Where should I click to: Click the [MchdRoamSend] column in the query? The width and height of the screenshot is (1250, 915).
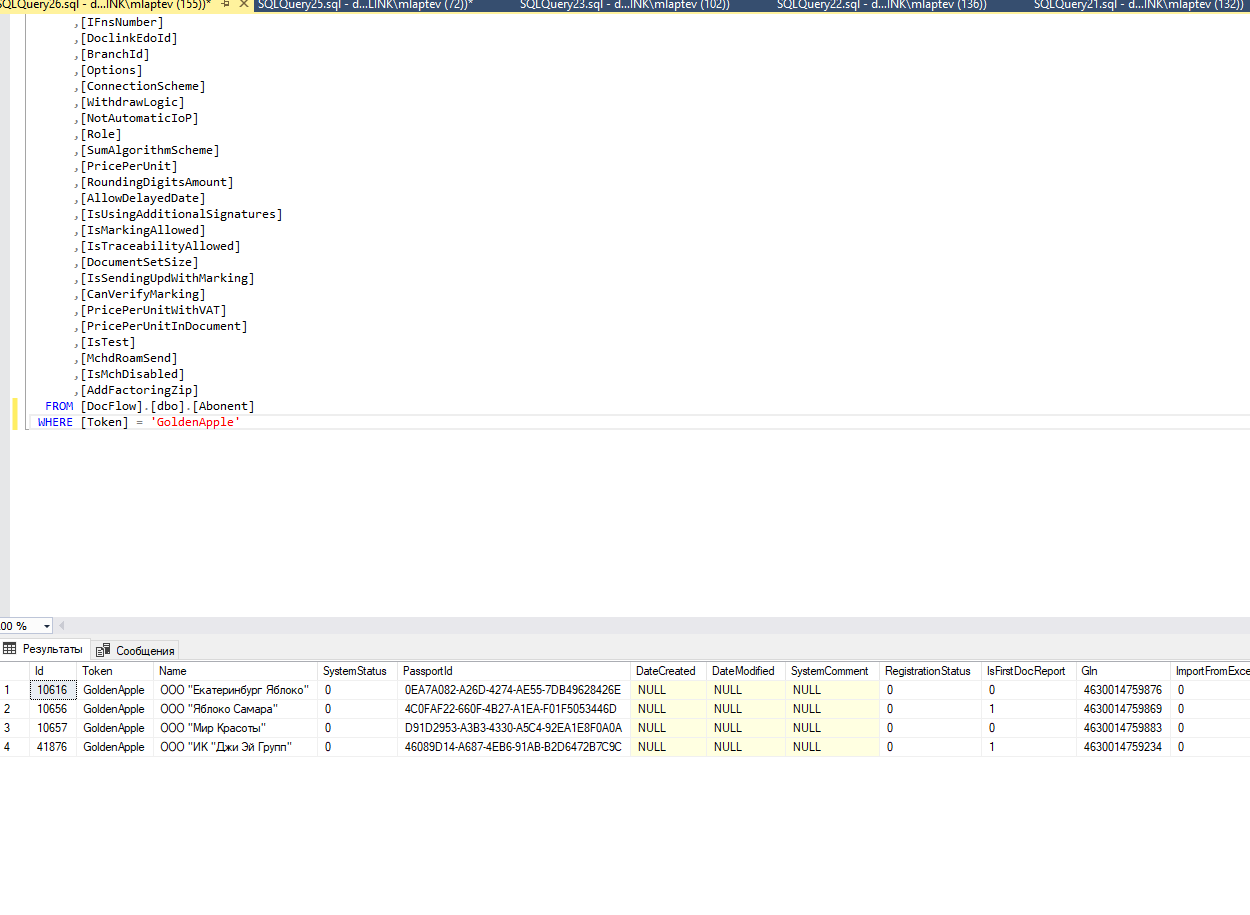click(x=129, y=358)
